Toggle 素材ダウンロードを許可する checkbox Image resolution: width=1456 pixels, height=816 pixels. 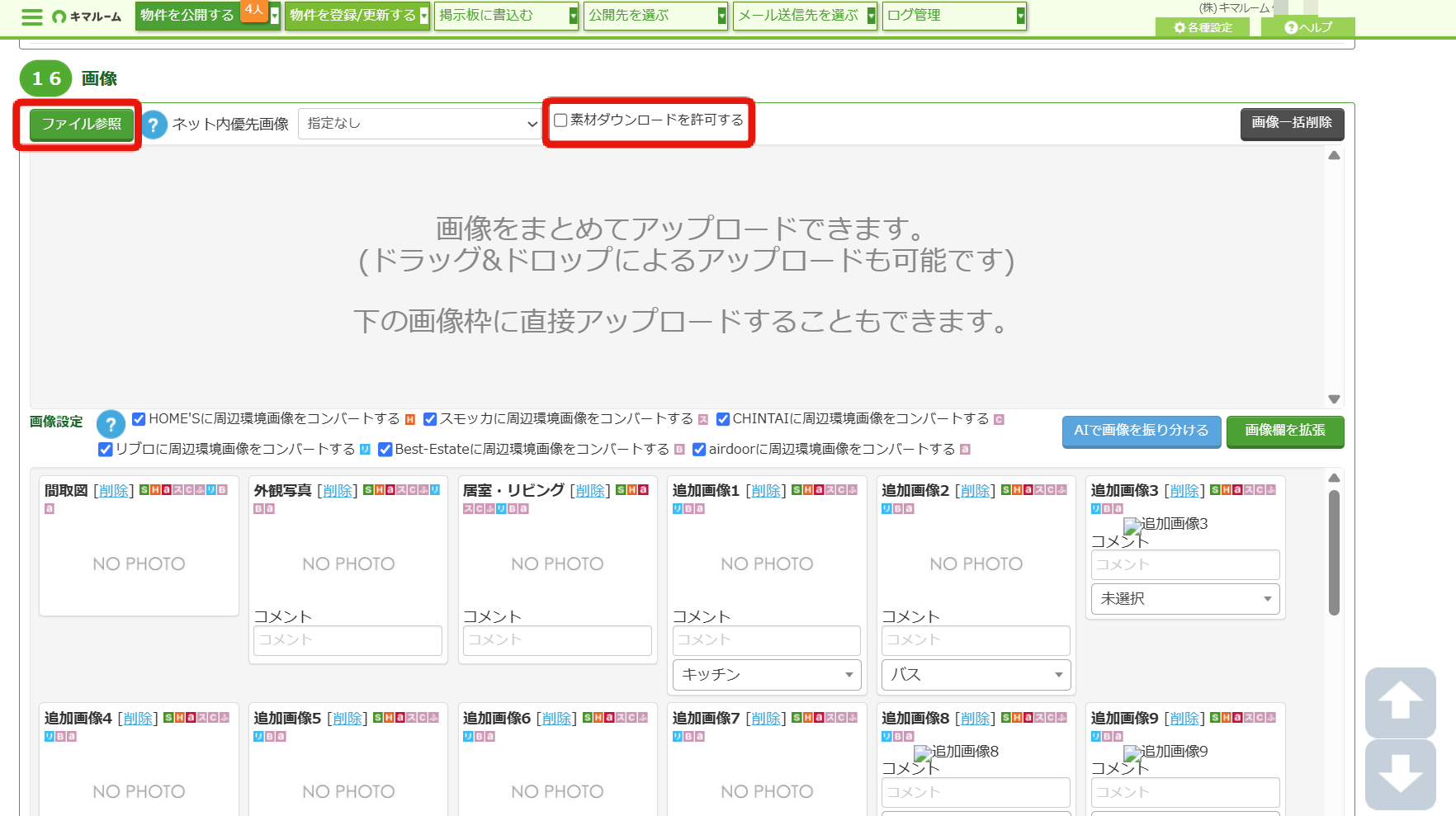point(560,120)
